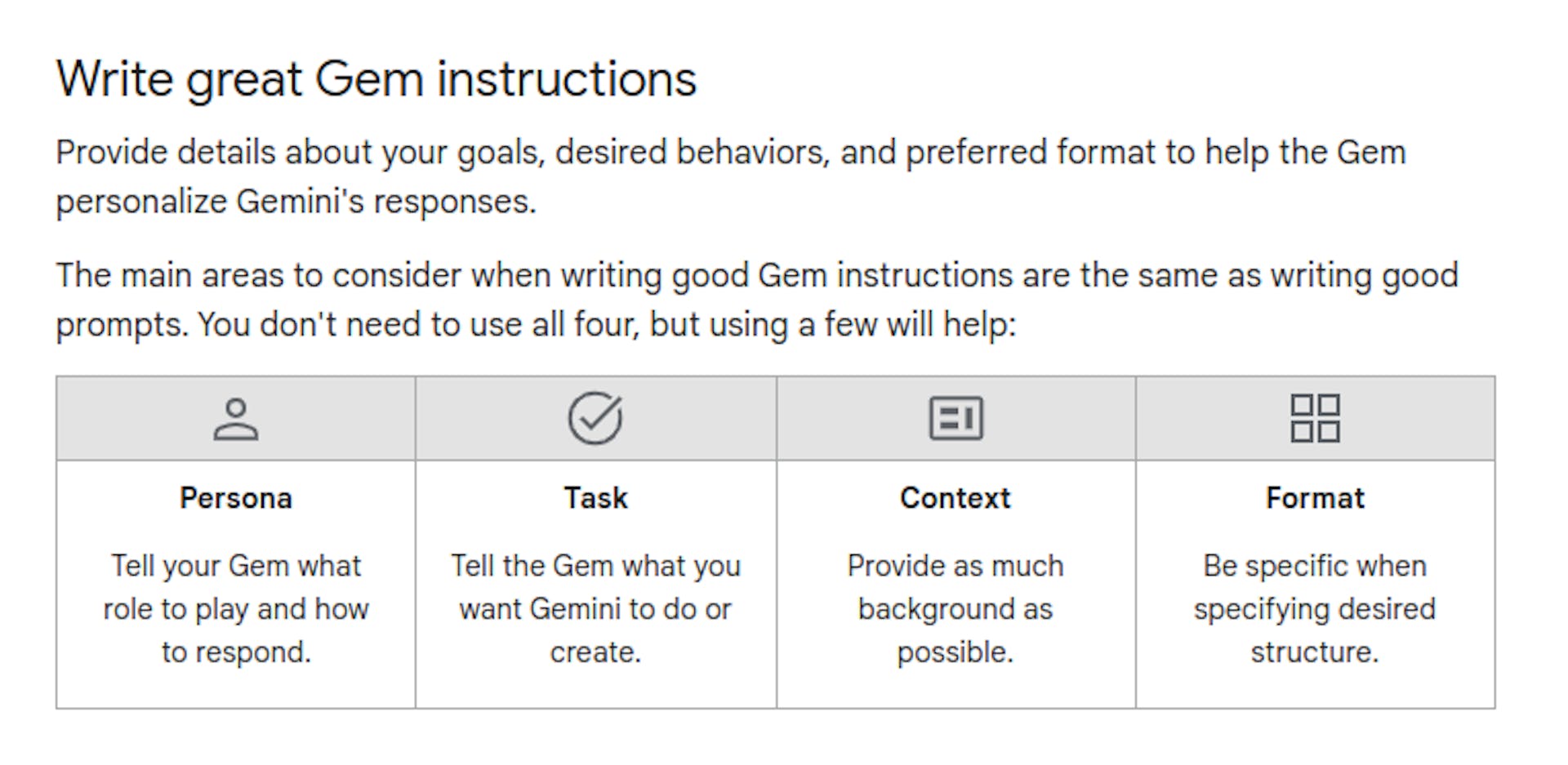Click the text 'Be specific when specifying desired structure'
Viewport: 1568px width, 765px height.
[x=1315, y=609]
